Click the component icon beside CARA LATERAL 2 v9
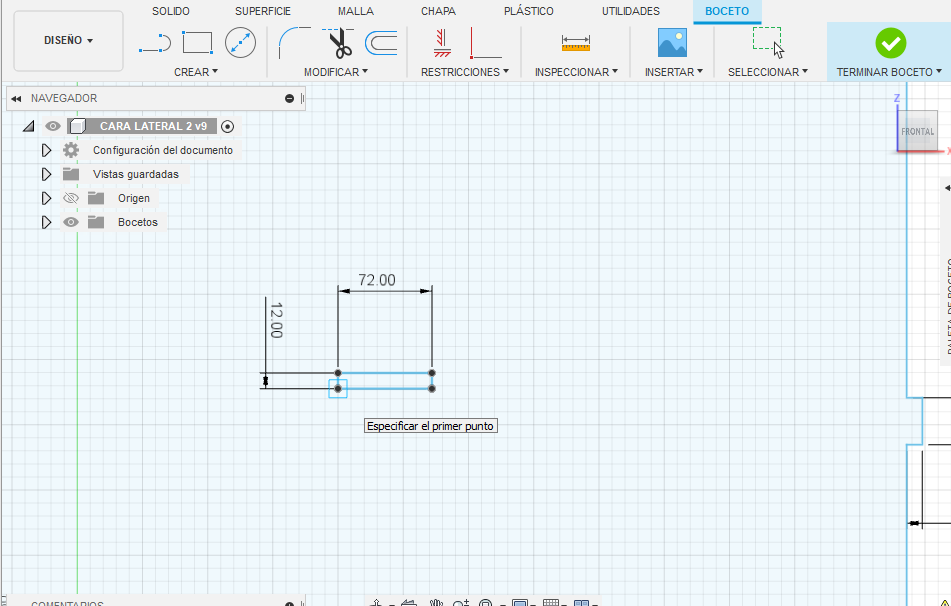The width and height of the screenshot is (951, 606). tap(78, 126)
